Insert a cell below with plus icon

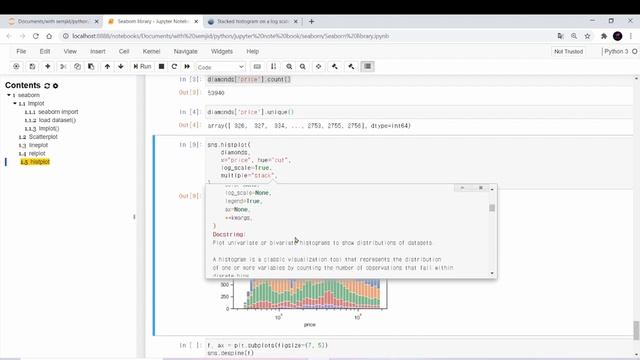point(47,67)
